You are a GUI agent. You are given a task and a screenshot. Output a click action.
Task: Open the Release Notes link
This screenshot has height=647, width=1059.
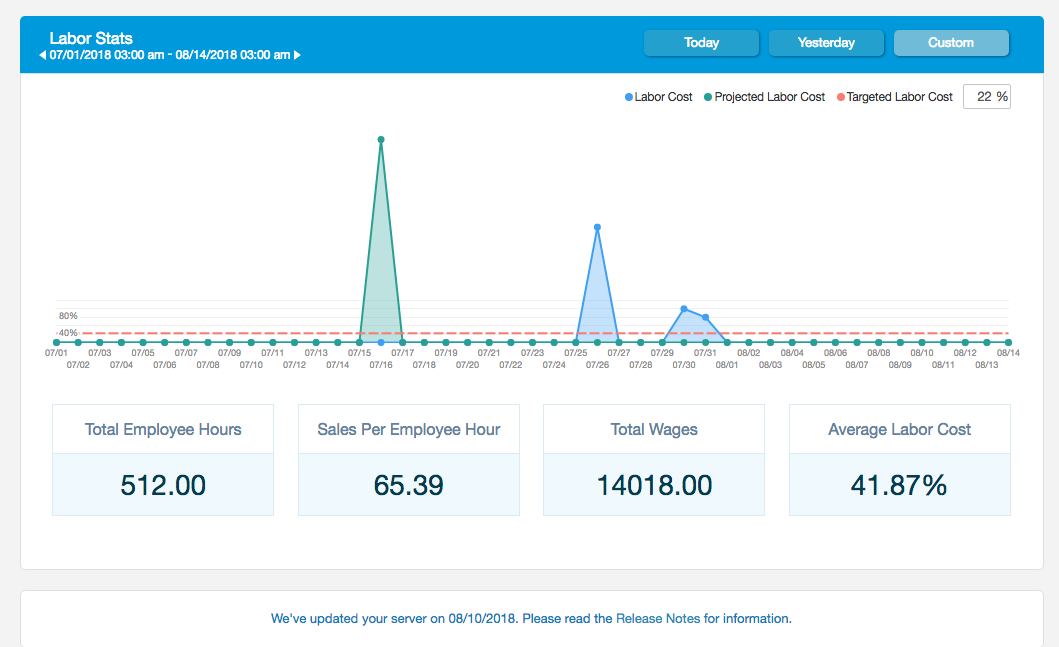pos(658,619)
